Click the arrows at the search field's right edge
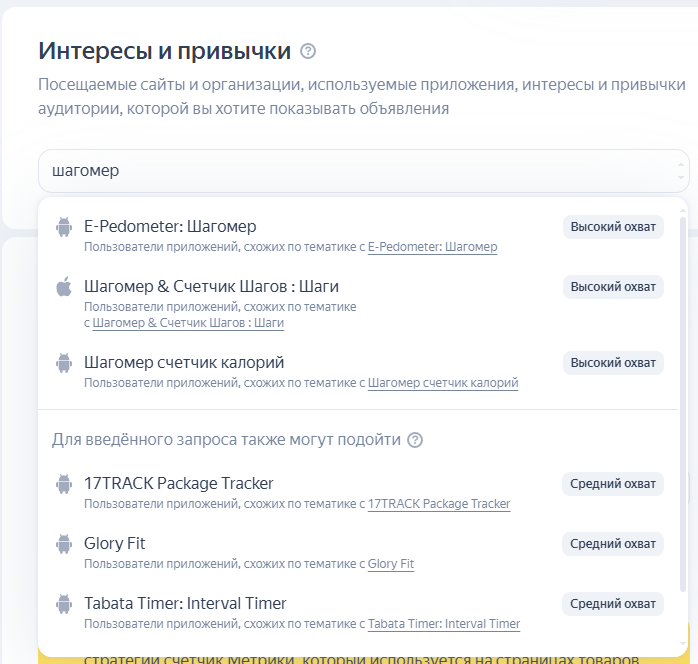This screenshot has height=664, width=698. [681, 171]
